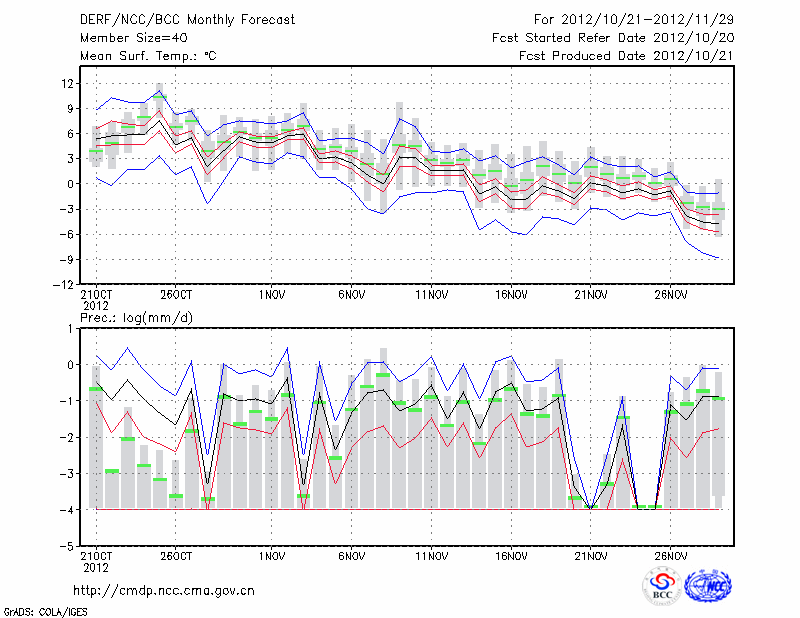Click the blue NCC logo icon

click(x=707, y=585)
